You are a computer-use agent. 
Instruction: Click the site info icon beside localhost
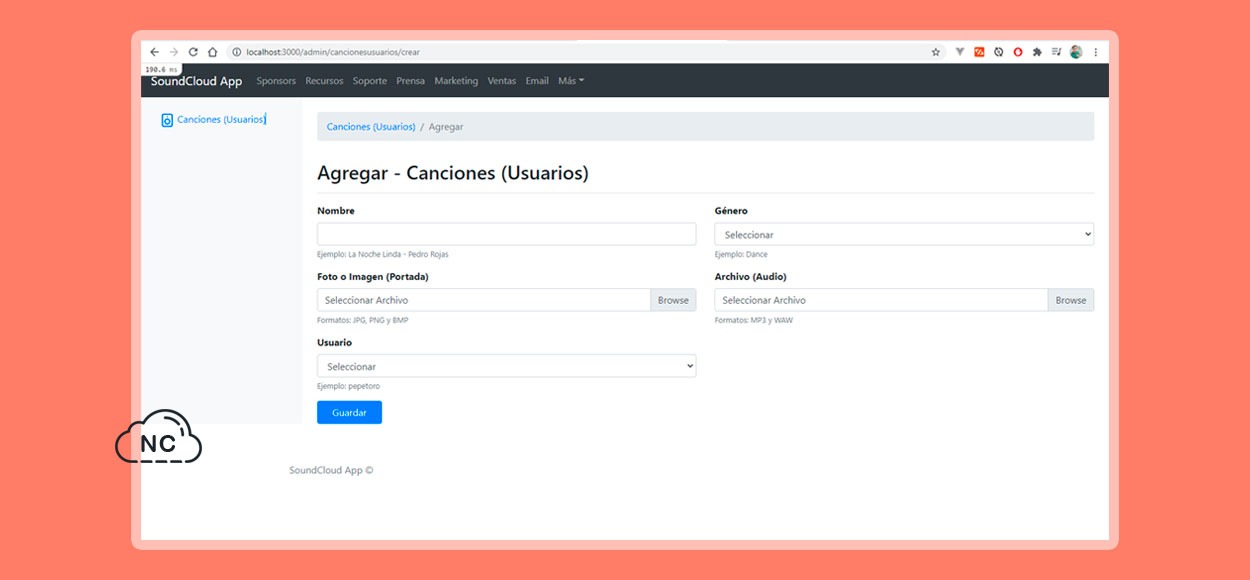click(x=237, y=52)
